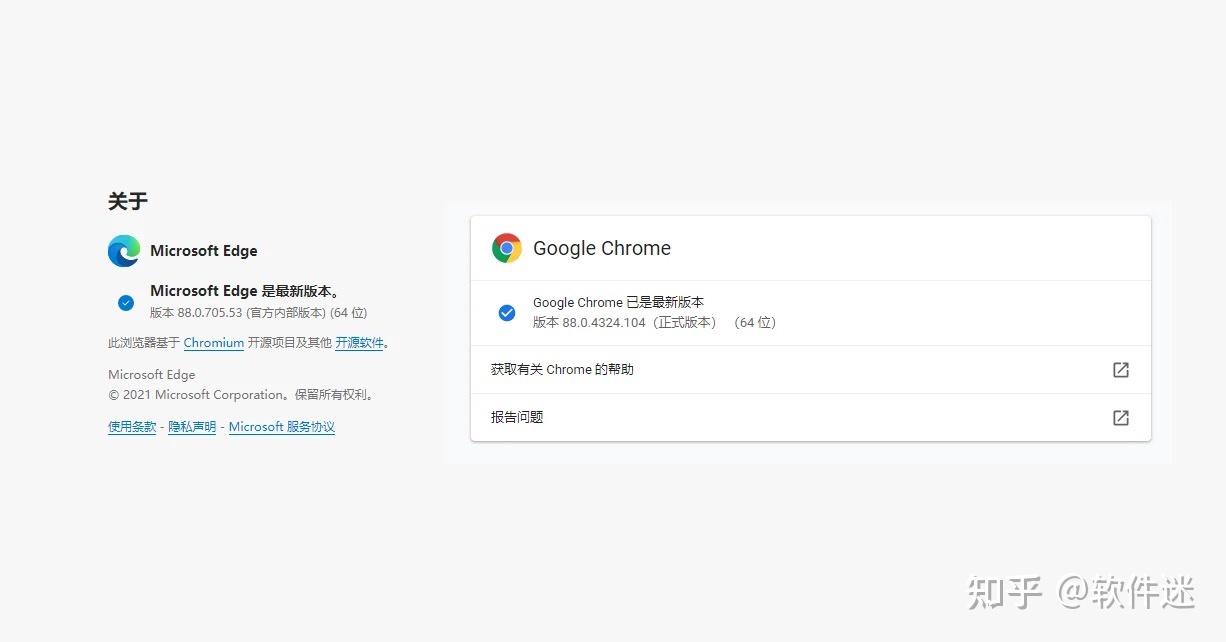Click 获取有关 Chrome 的帮助 row
The image size is (1226, 642).
point(562,369)
